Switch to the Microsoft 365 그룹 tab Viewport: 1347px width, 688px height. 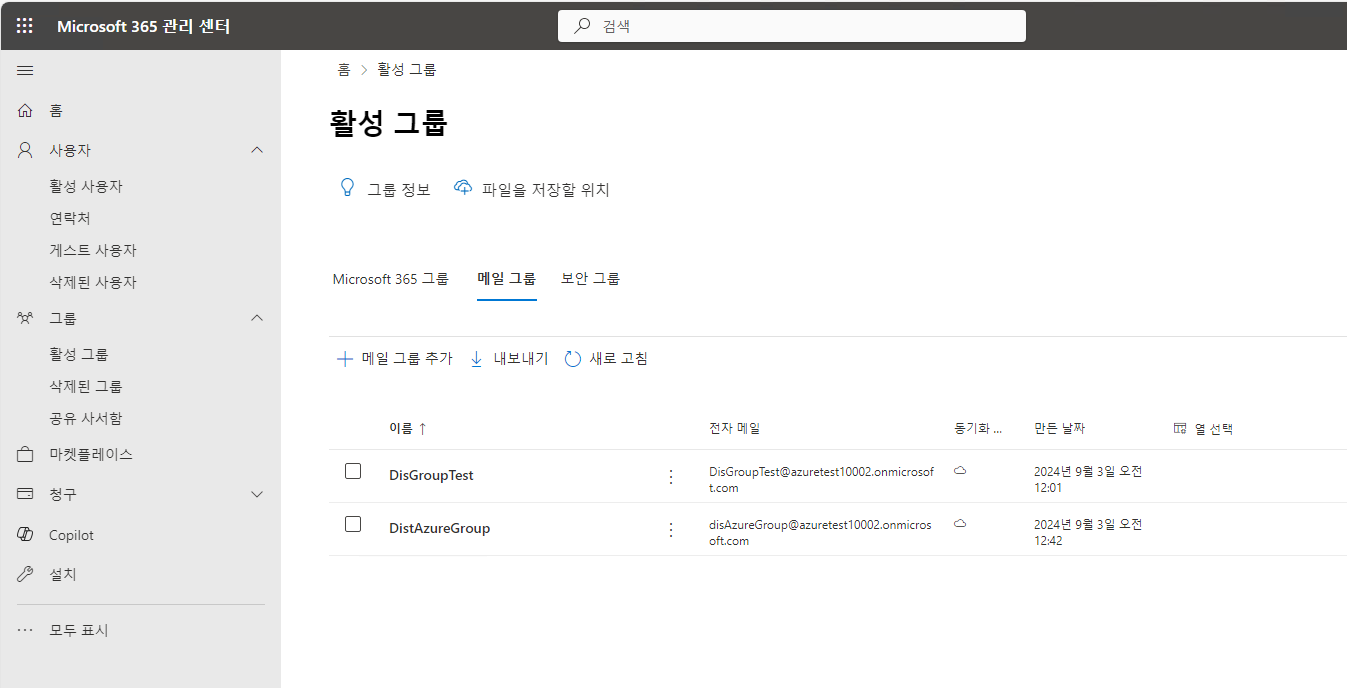391,279
